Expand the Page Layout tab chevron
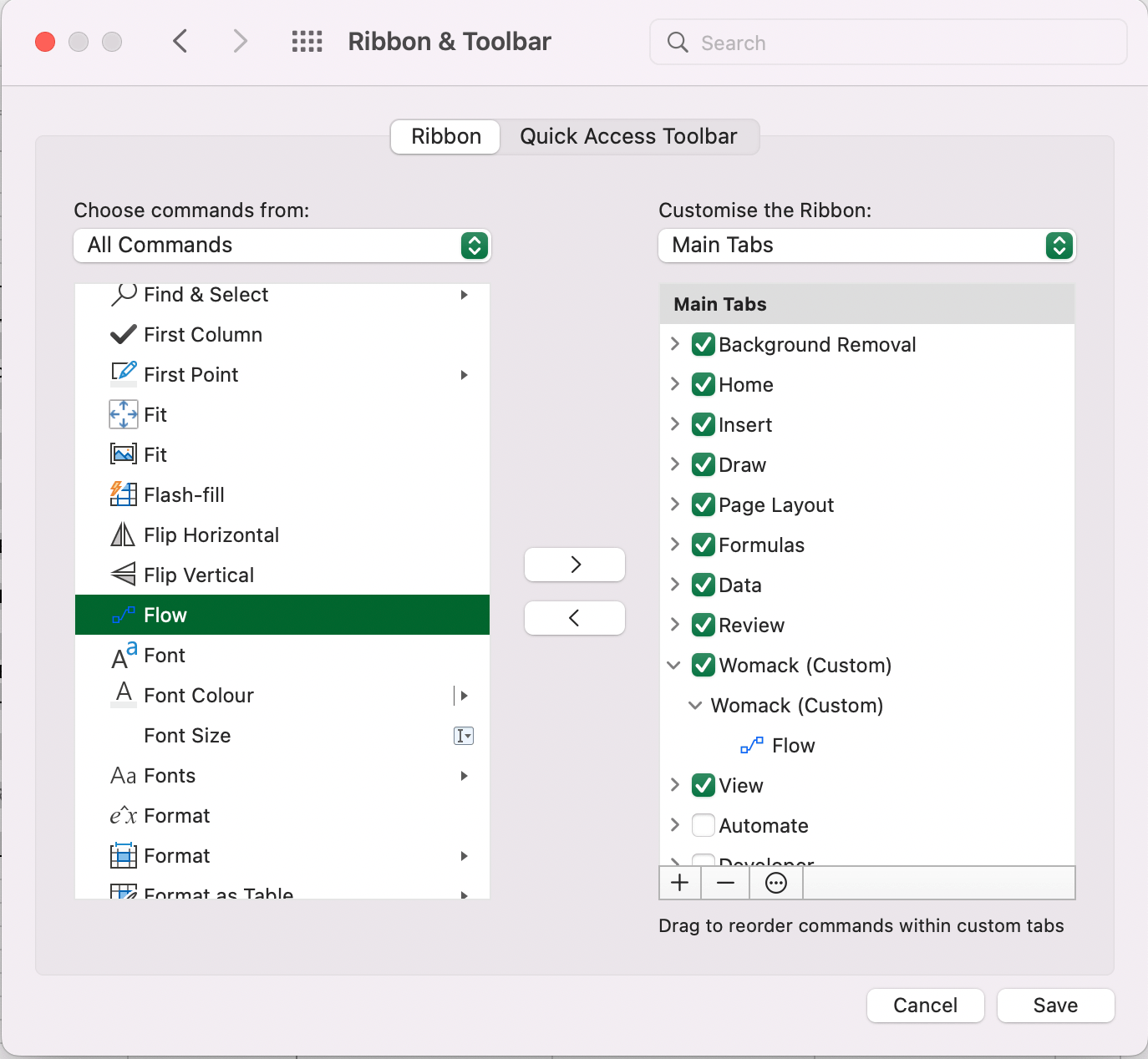The width and height of the screenshot is (1148, 1059). (675, 504)
